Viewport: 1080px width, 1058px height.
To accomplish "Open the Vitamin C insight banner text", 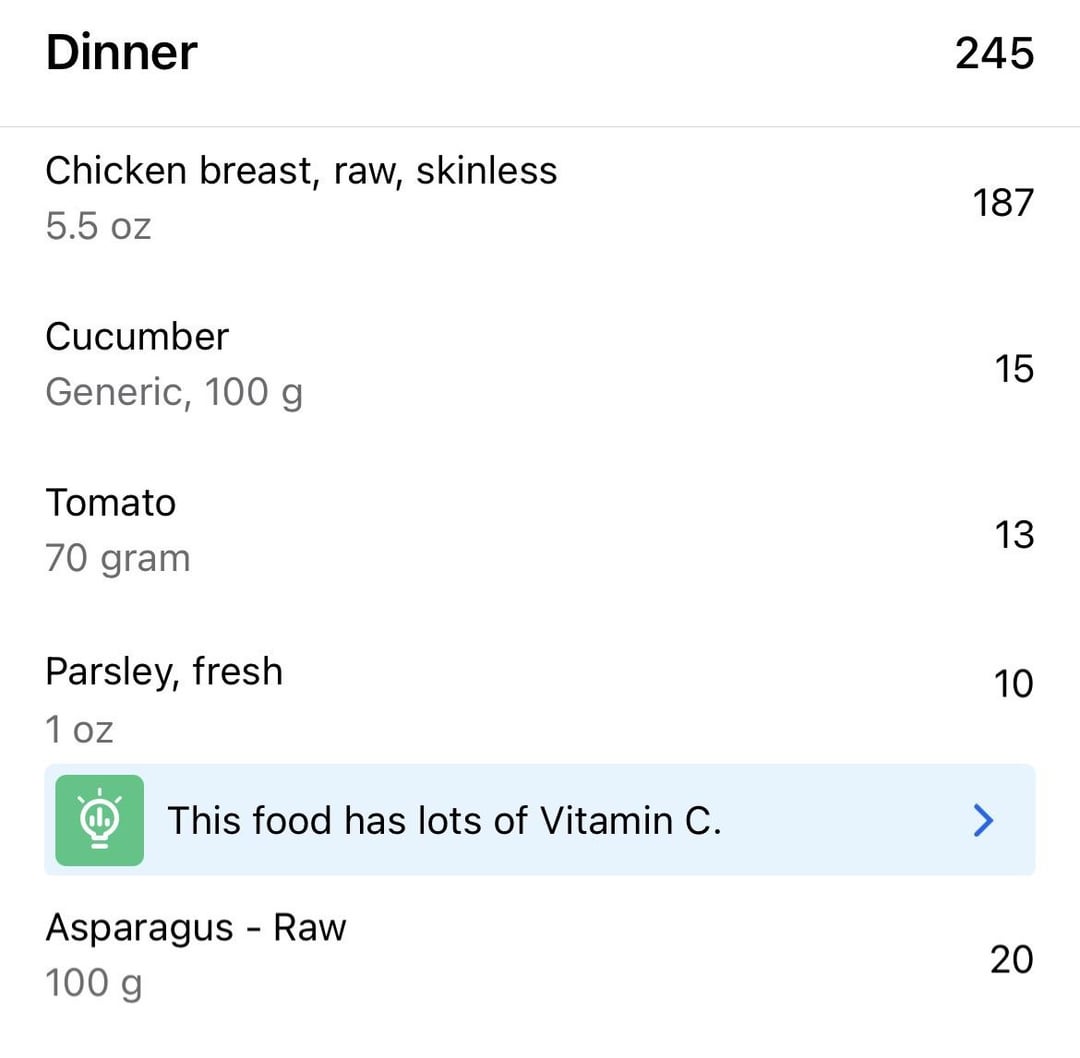I will tap(443, 821).
